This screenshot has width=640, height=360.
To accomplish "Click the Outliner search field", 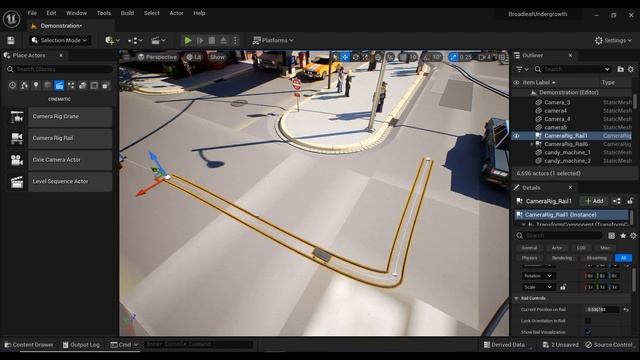I will (573, 69).
